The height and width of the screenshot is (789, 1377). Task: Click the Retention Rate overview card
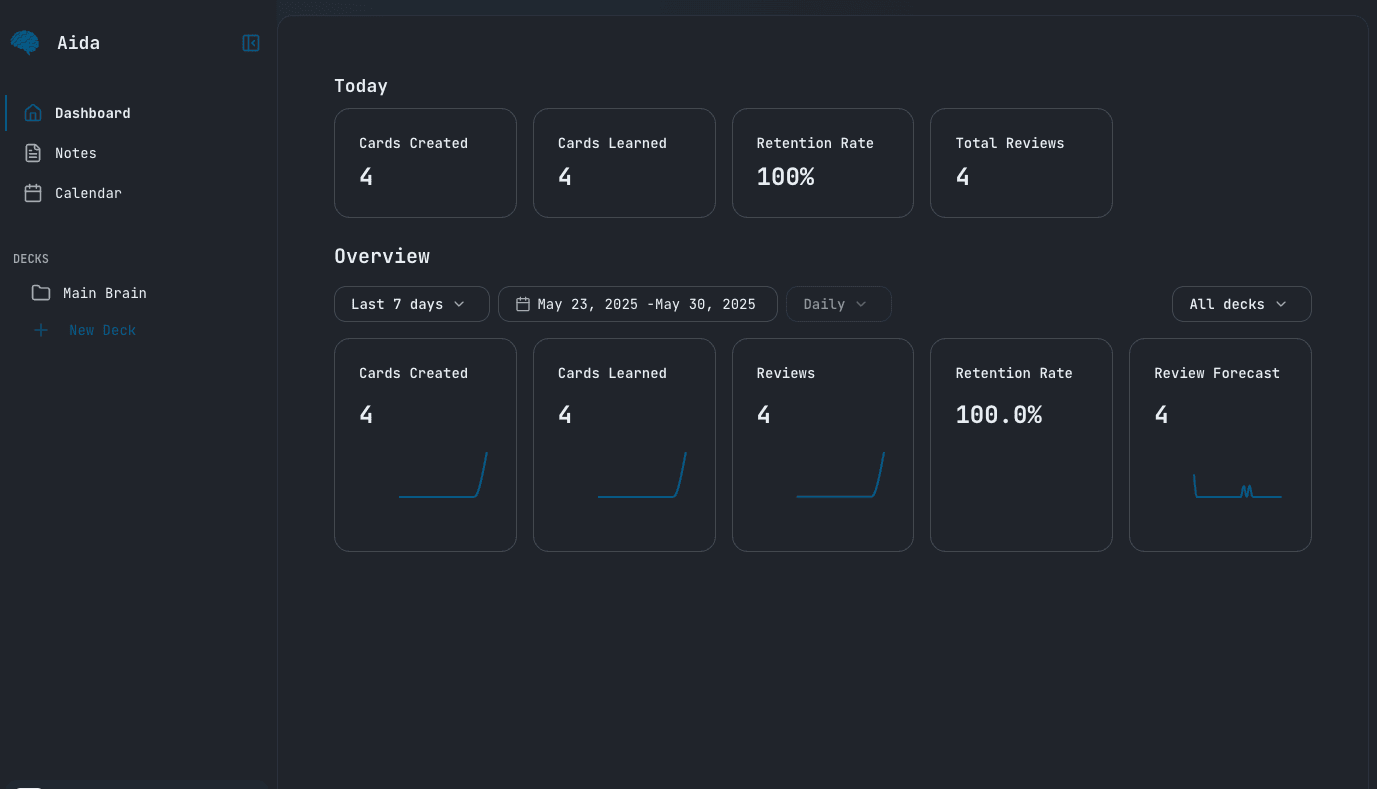coord(1020,444)
